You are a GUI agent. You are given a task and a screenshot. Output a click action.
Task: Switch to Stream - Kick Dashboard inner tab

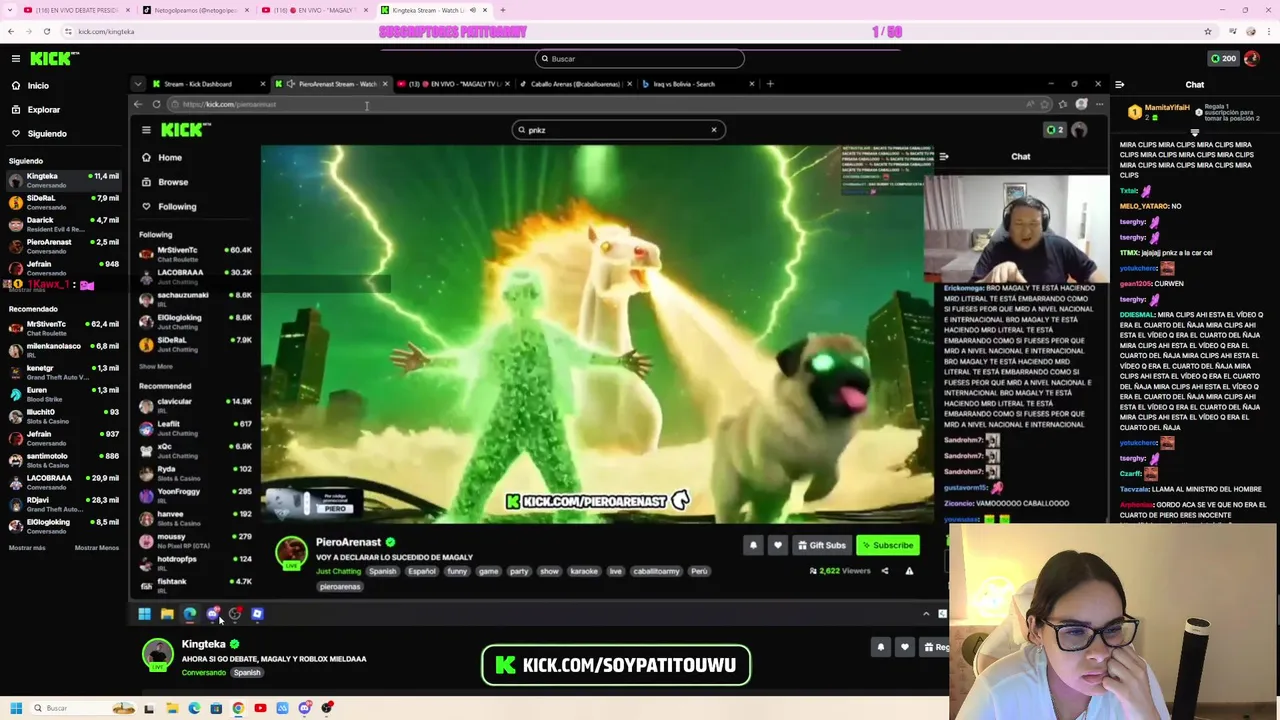click(x=207, y=84)
